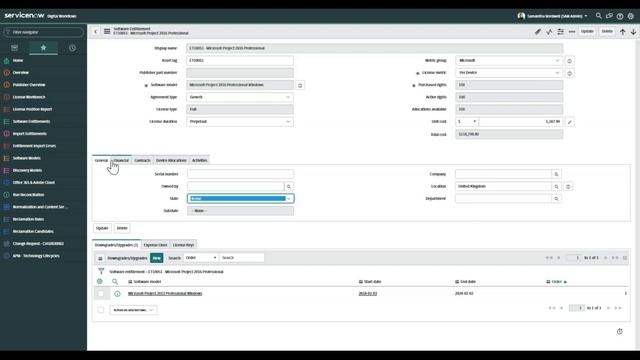
Task: Open Expense Lines related list tab
Action: pyautogui.click(x=155, y=245)
